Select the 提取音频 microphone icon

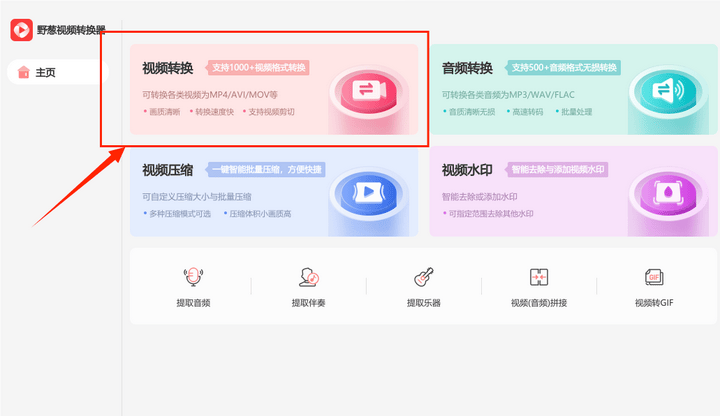[x=193, y=278]
